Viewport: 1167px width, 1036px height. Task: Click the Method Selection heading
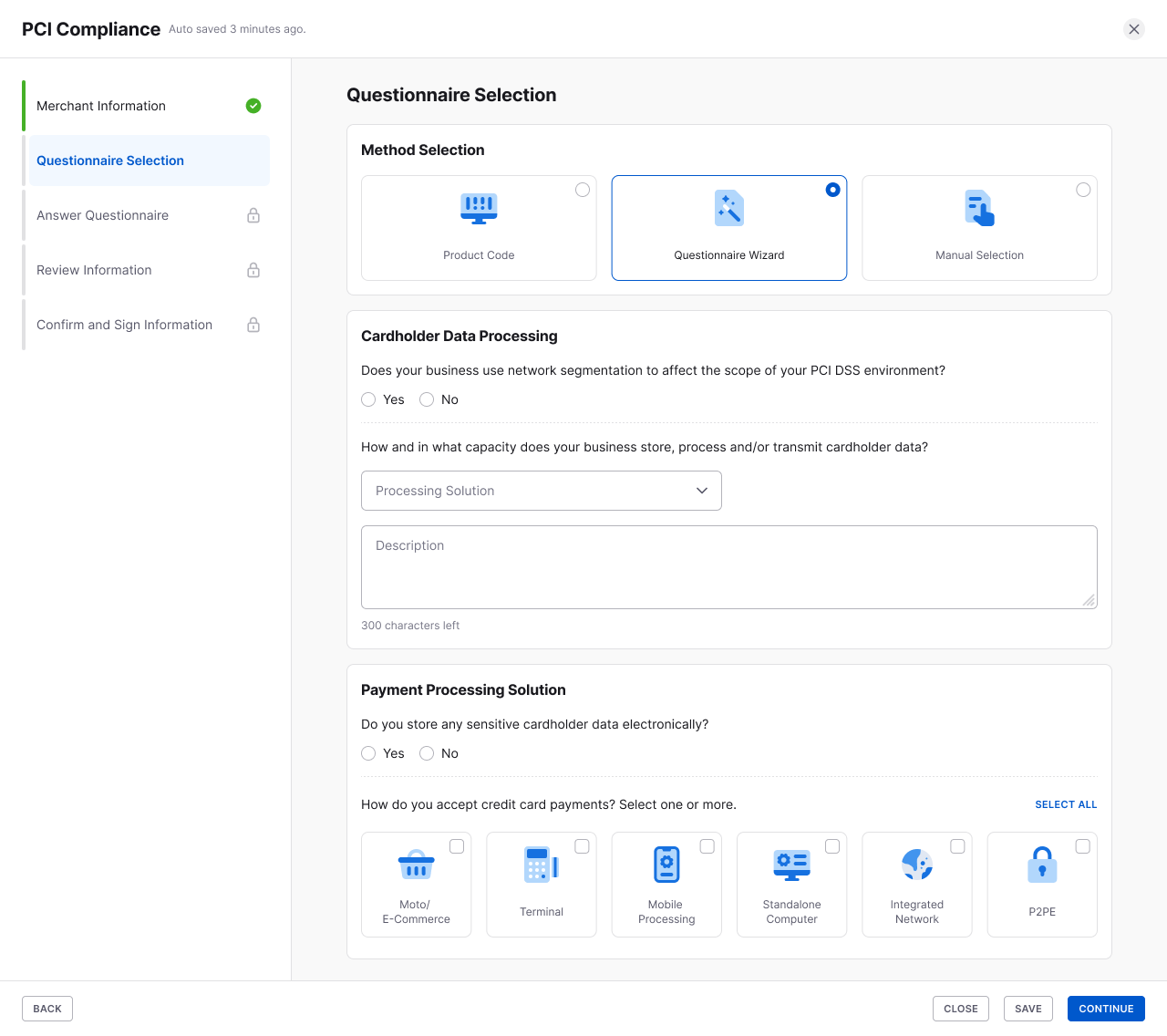pos(423,150)
